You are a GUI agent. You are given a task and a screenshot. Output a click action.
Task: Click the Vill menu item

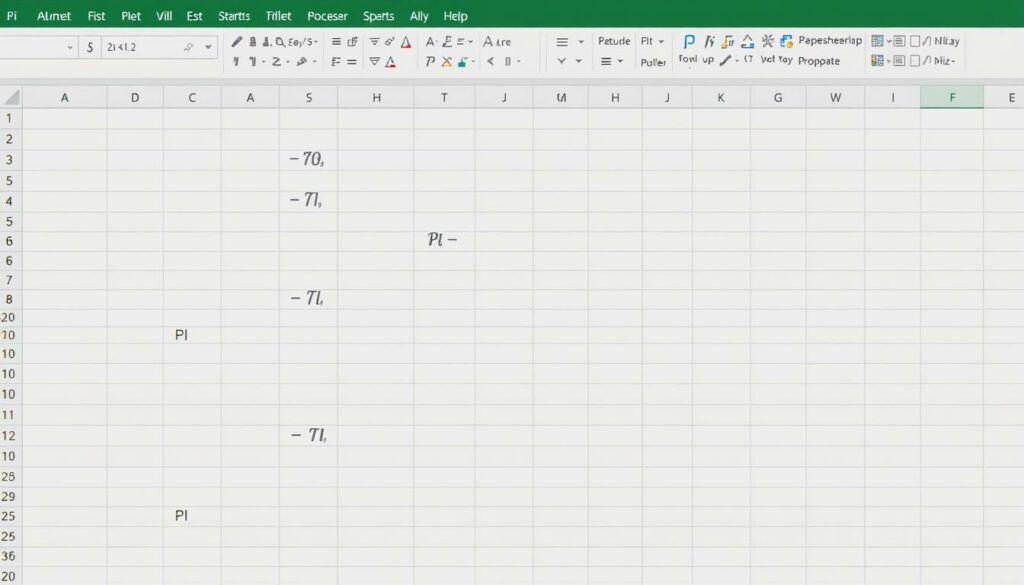pos(164,16)
